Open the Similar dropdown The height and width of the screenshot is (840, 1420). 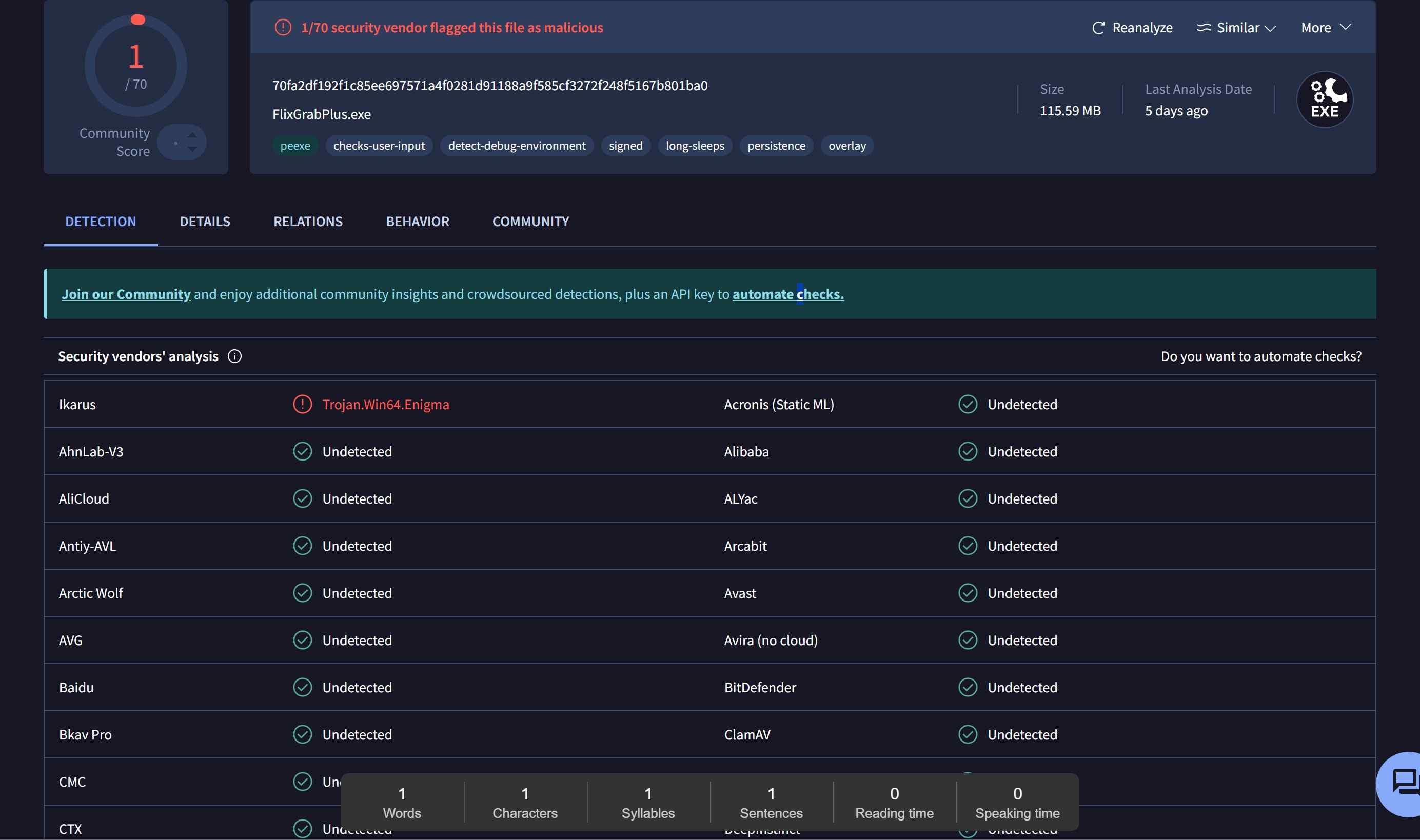[x=1236, y=28]
